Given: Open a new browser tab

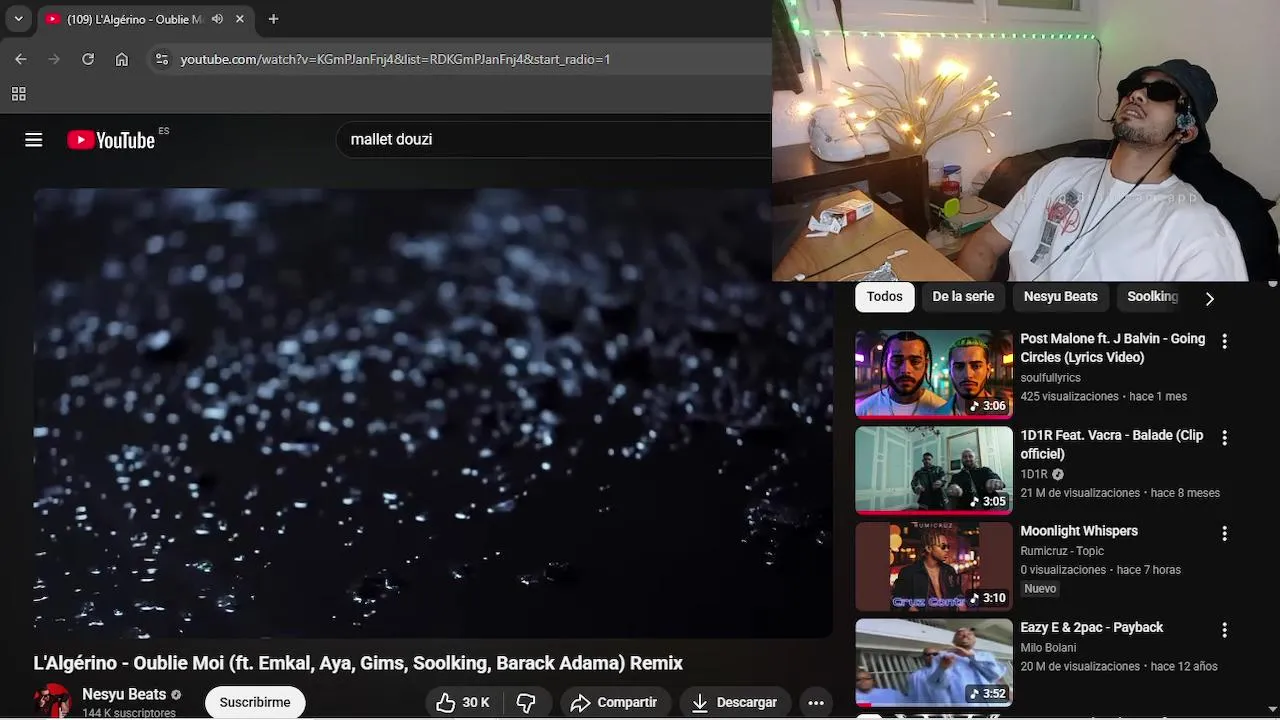Looking at the screenshot, I should (273, 19).
